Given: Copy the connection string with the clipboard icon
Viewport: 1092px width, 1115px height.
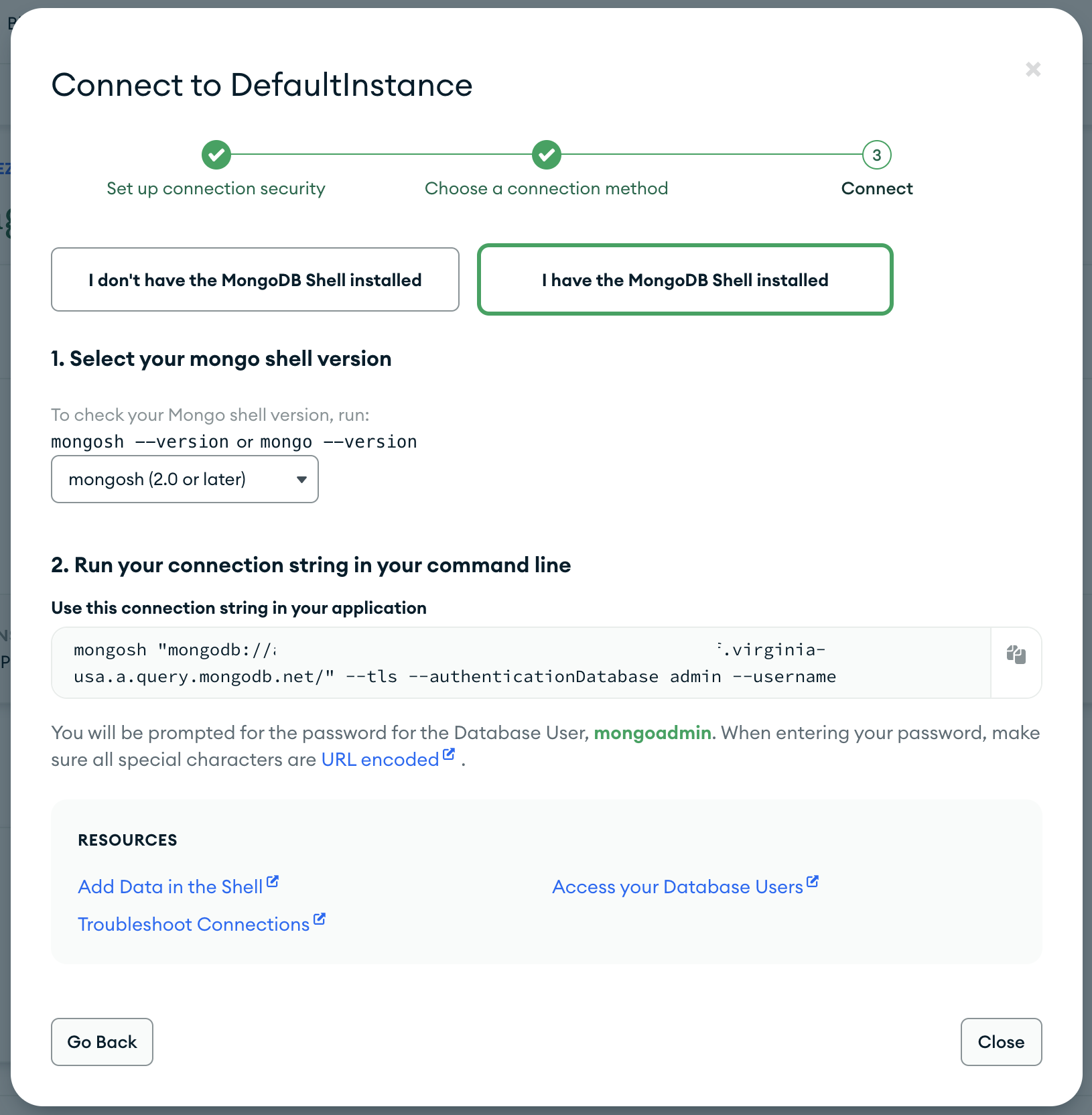Looking at the screenshot, I should 1016,655.
